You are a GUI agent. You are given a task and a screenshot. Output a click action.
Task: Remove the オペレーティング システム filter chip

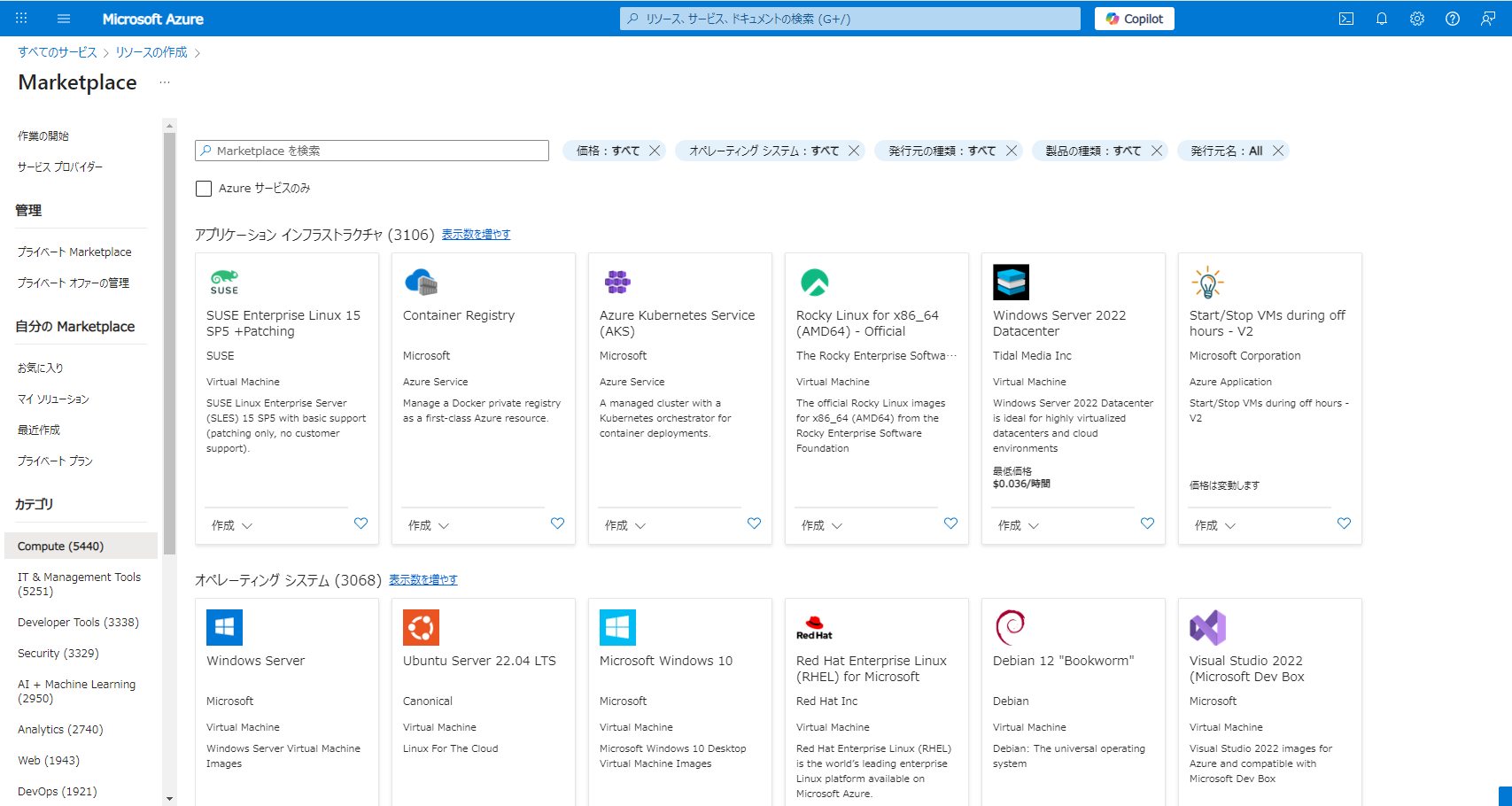pyautogui.click(x=854, y=151)
